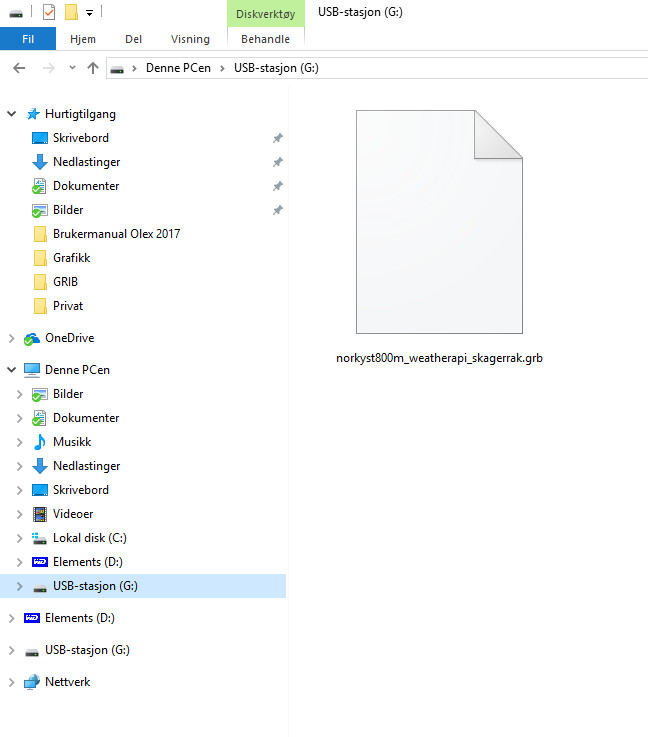Open the File (Fil) menu
The width and height of the screenshot is (648, 737).
pyautogui.click(x=28, y=39)
